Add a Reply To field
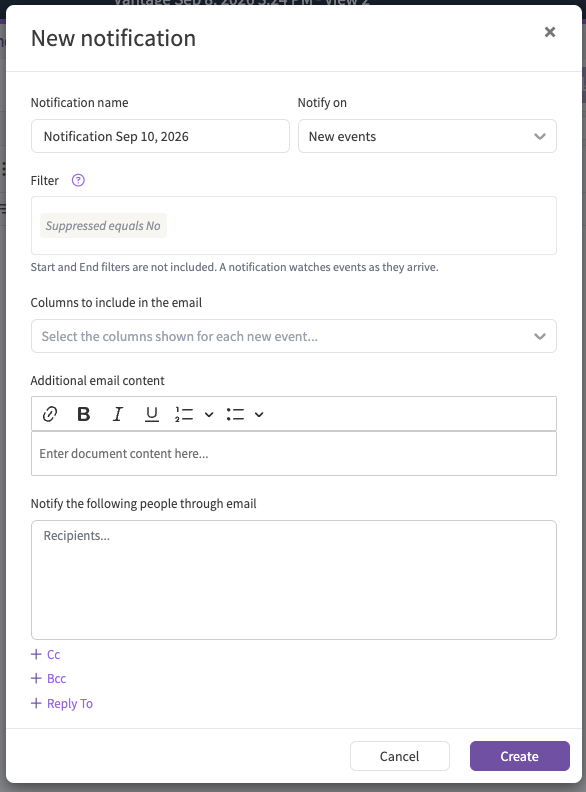The height and width of the screenshot is (792, 586). click(62, 703)
